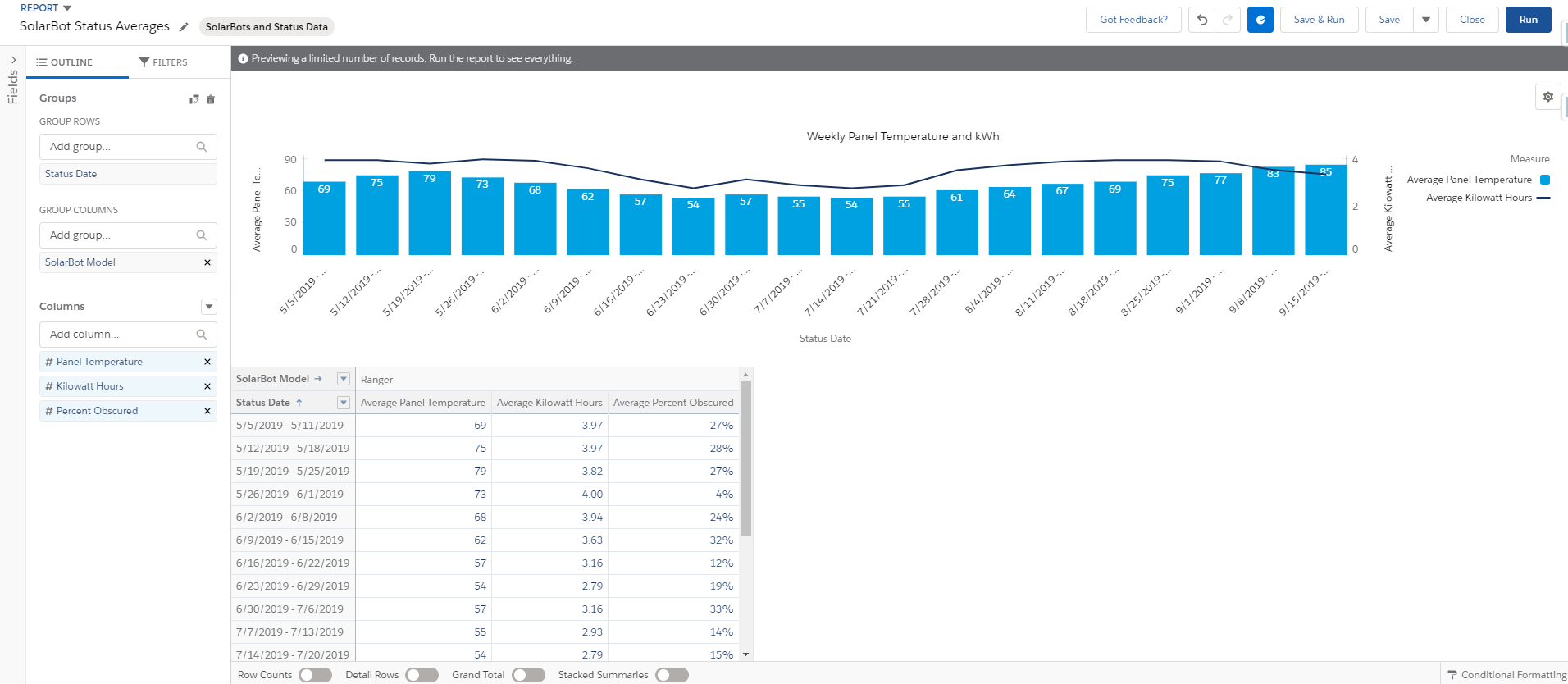1568x684 pixels.
Task: Run the report
Action: point(1528,20)
